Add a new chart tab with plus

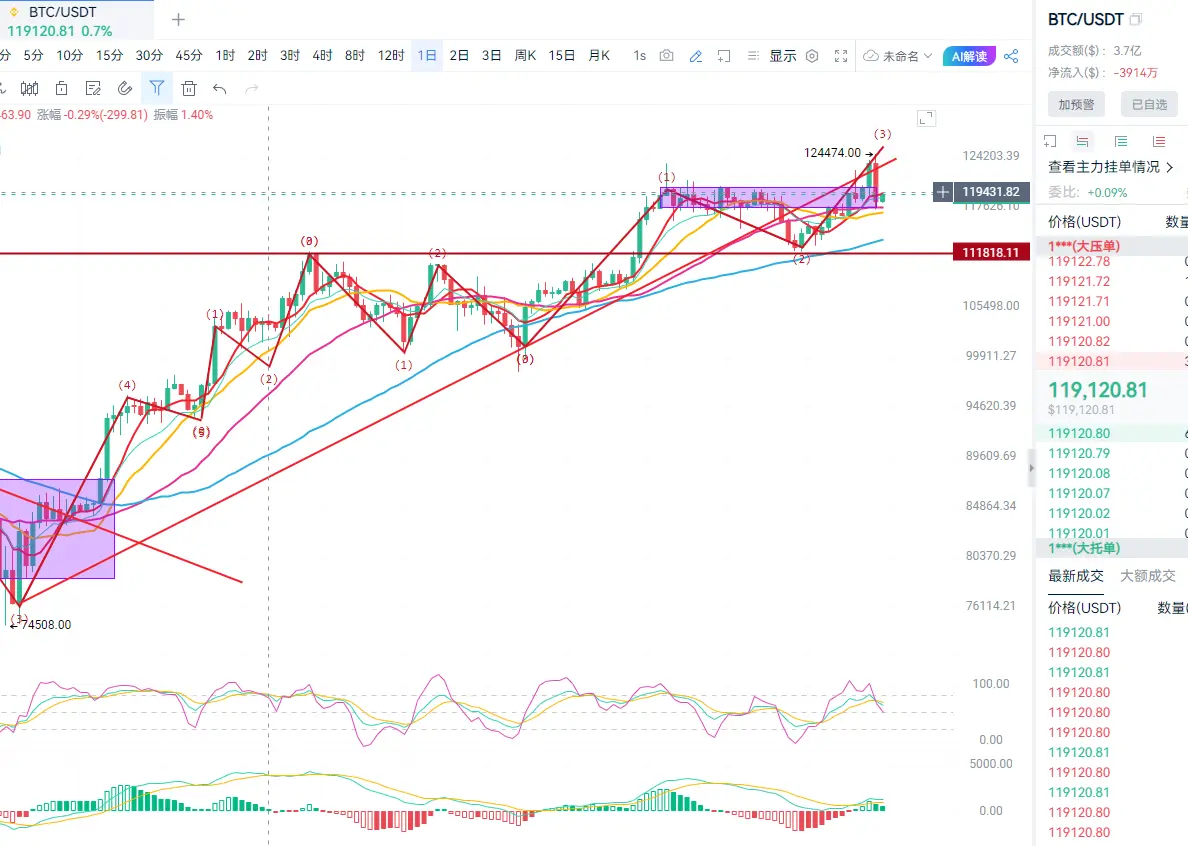click(x=178, y=20)
